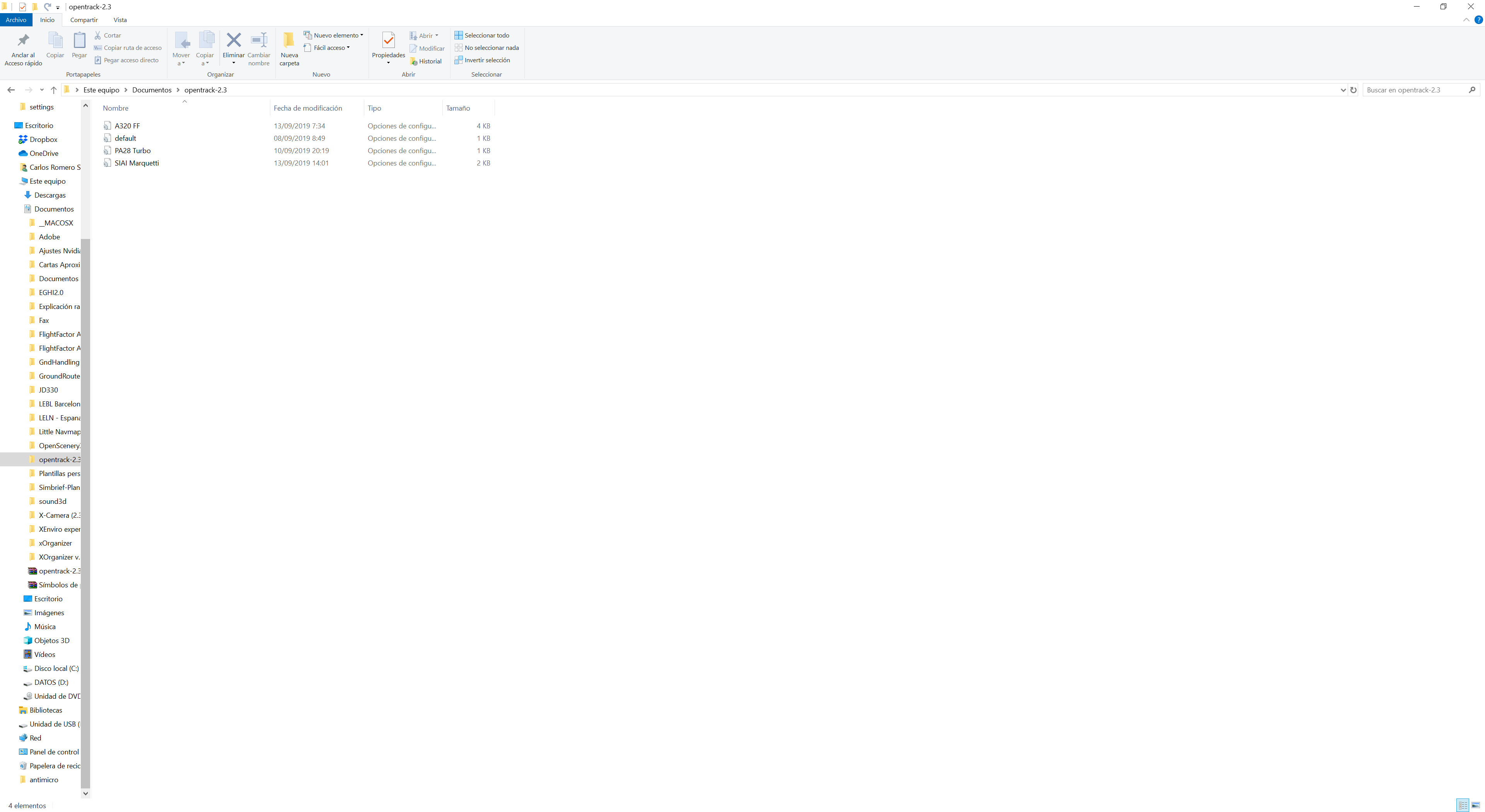Switch to the Vista tab
The width and height of the screenshot is (1485, 812).
pos(120,20)
